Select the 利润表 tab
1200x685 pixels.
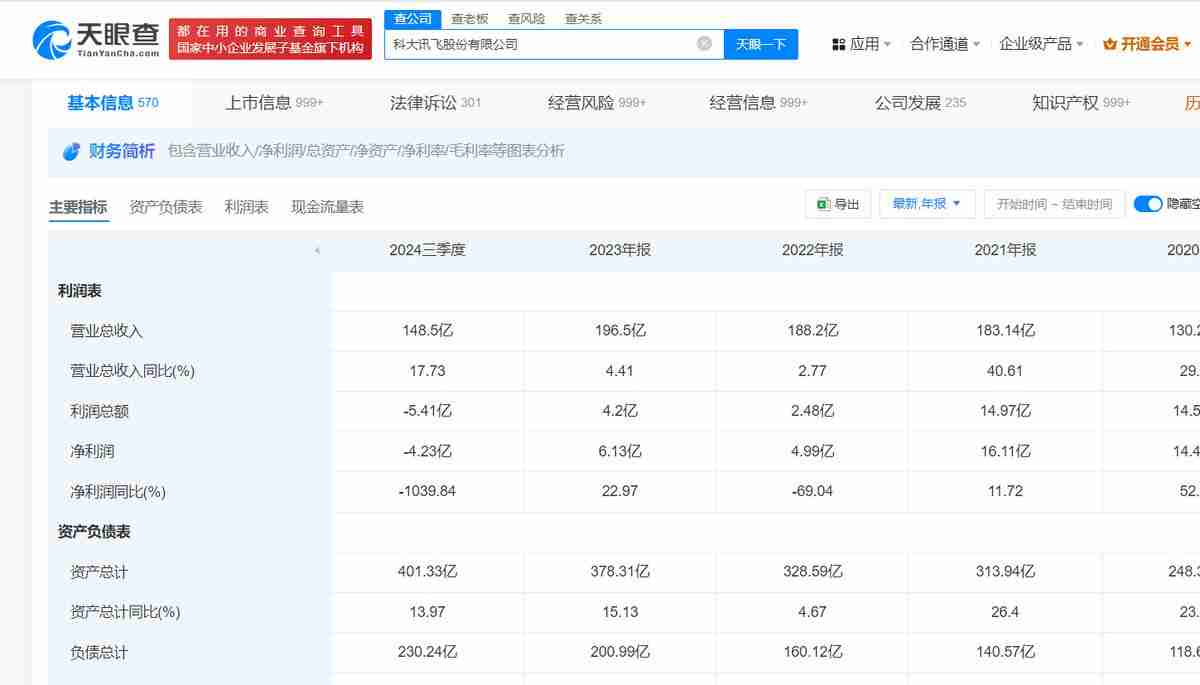pyautogui.click(x=246, y=206)
